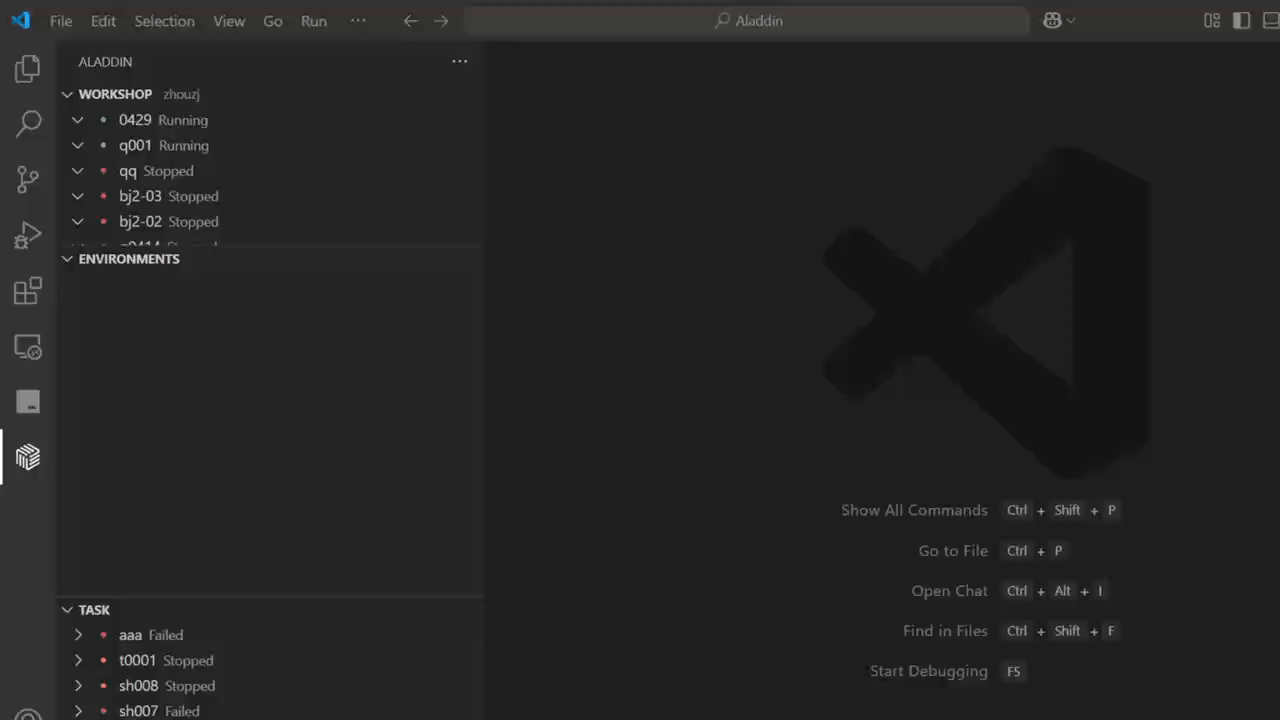Screen dimensions: 1280x720
Task: Expand the aaa Failed task
Action: pyautogui.click(x=78, y=635)
